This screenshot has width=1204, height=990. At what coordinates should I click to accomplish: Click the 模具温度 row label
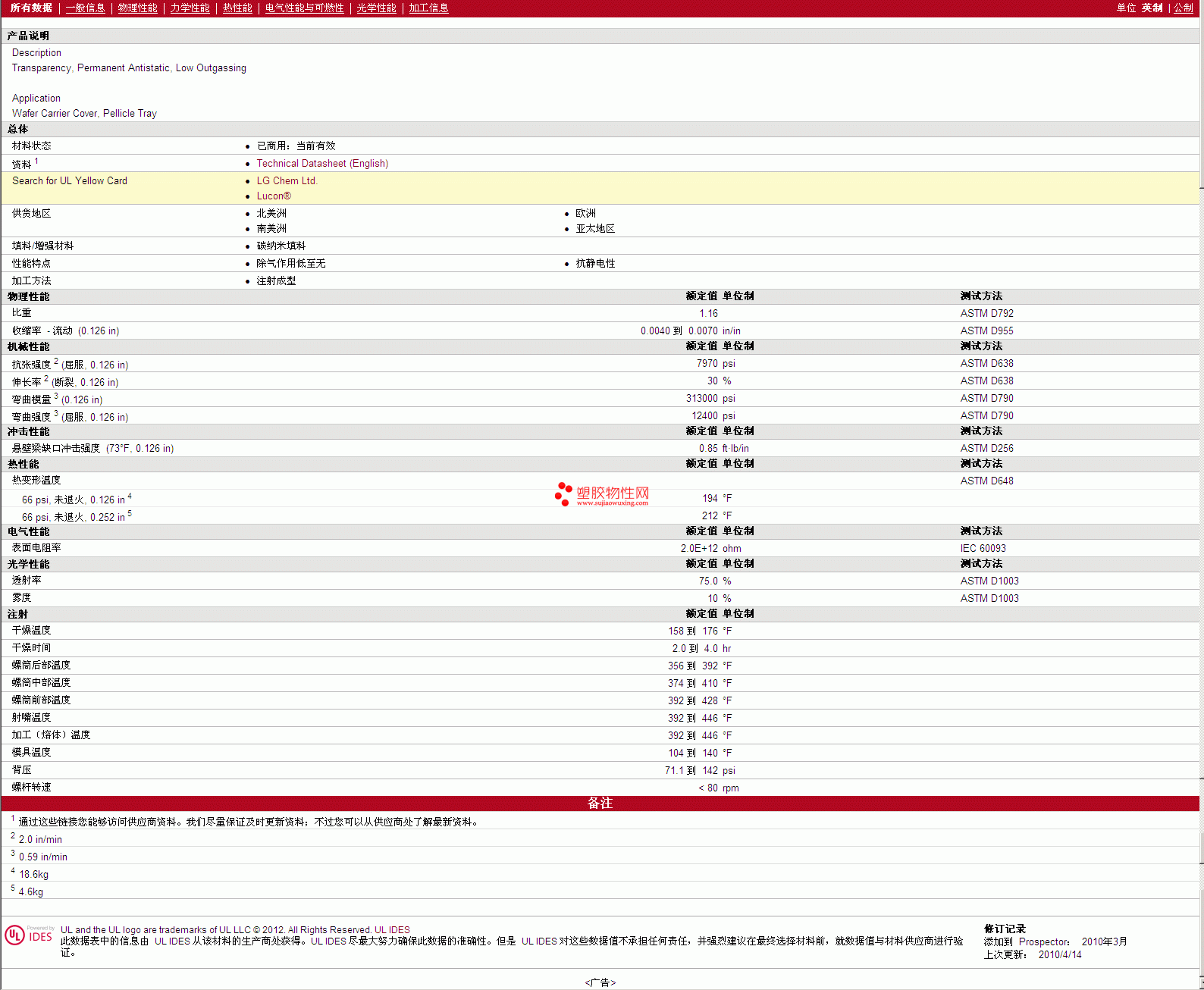31,752
